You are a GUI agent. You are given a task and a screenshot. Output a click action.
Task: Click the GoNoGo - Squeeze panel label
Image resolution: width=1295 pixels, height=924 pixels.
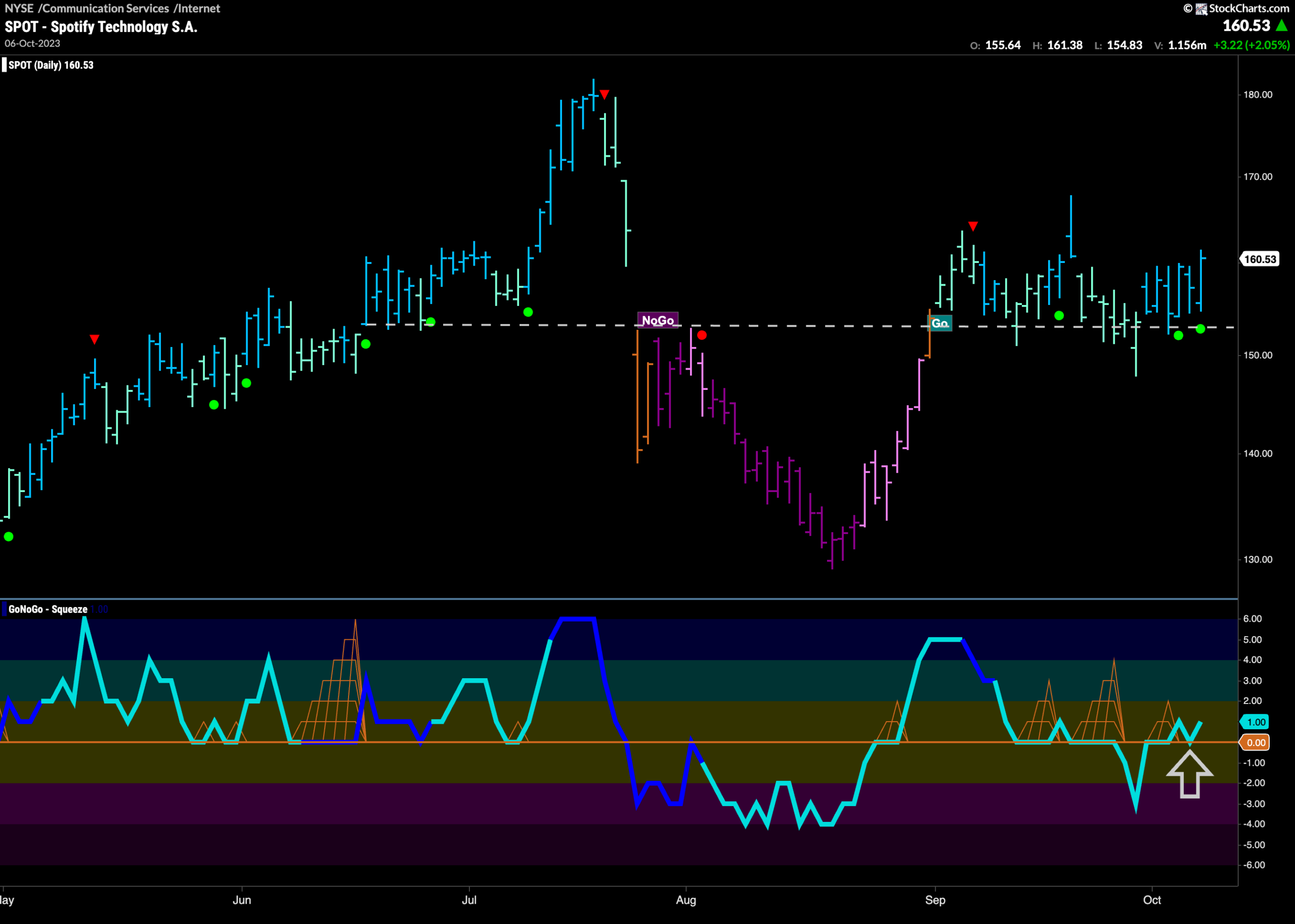coord(48,609)
